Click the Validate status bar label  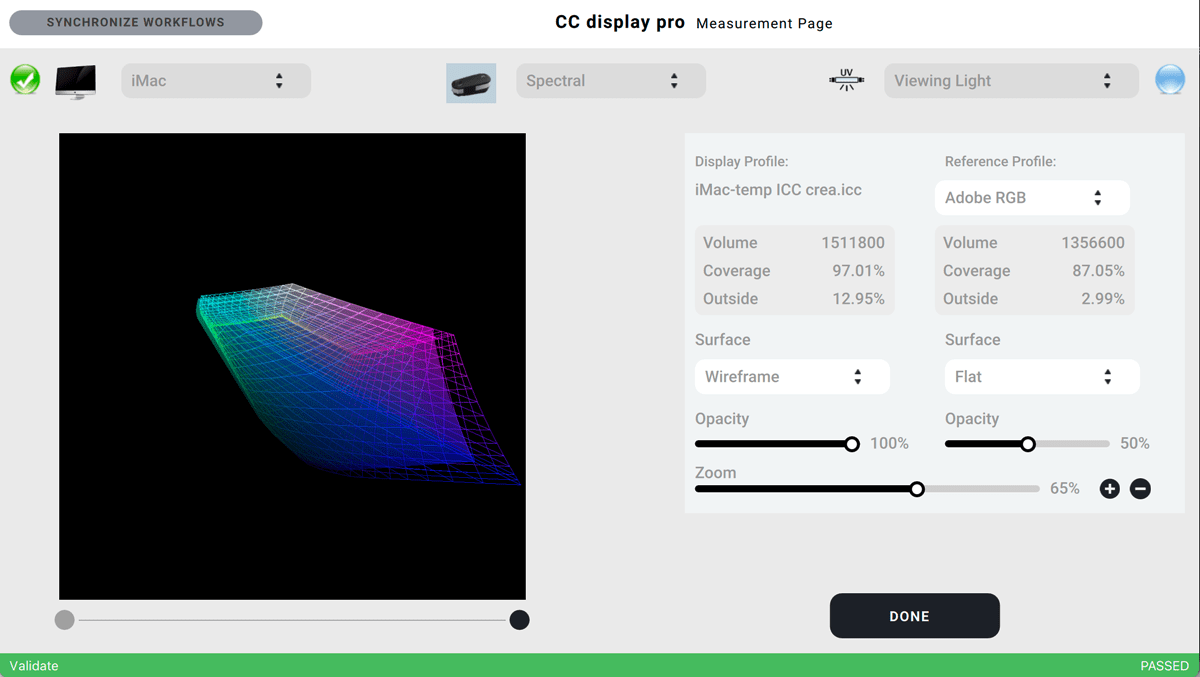point(33,665)
